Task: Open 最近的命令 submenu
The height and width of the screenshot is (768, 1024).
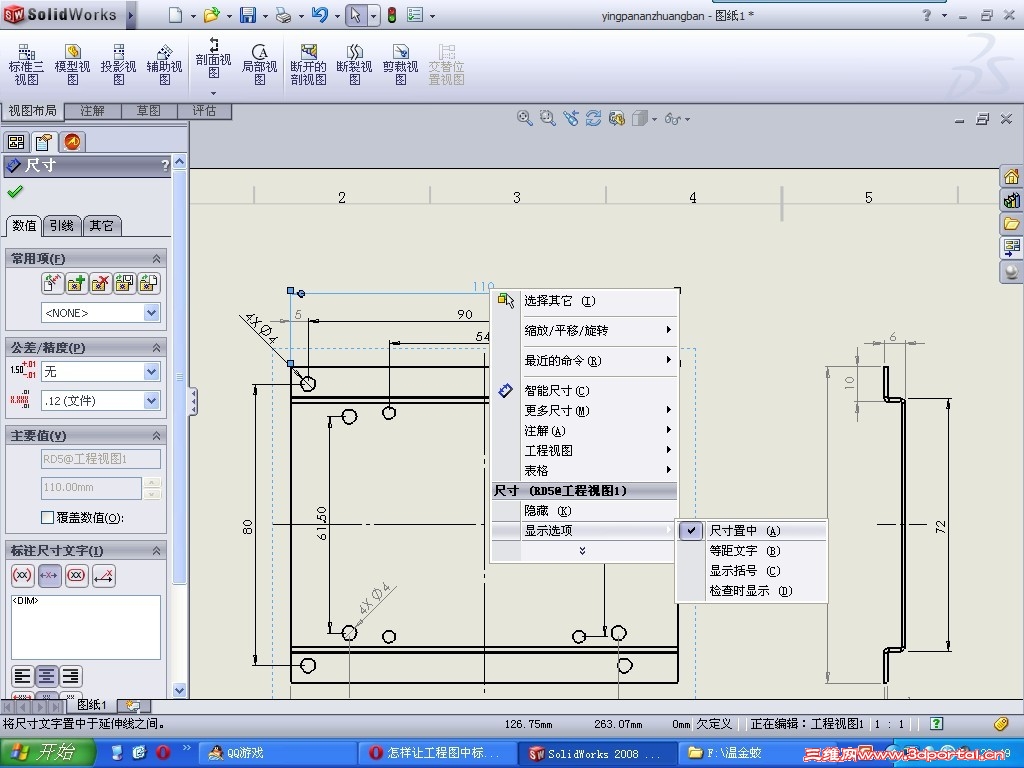Action: pos(584,360)
